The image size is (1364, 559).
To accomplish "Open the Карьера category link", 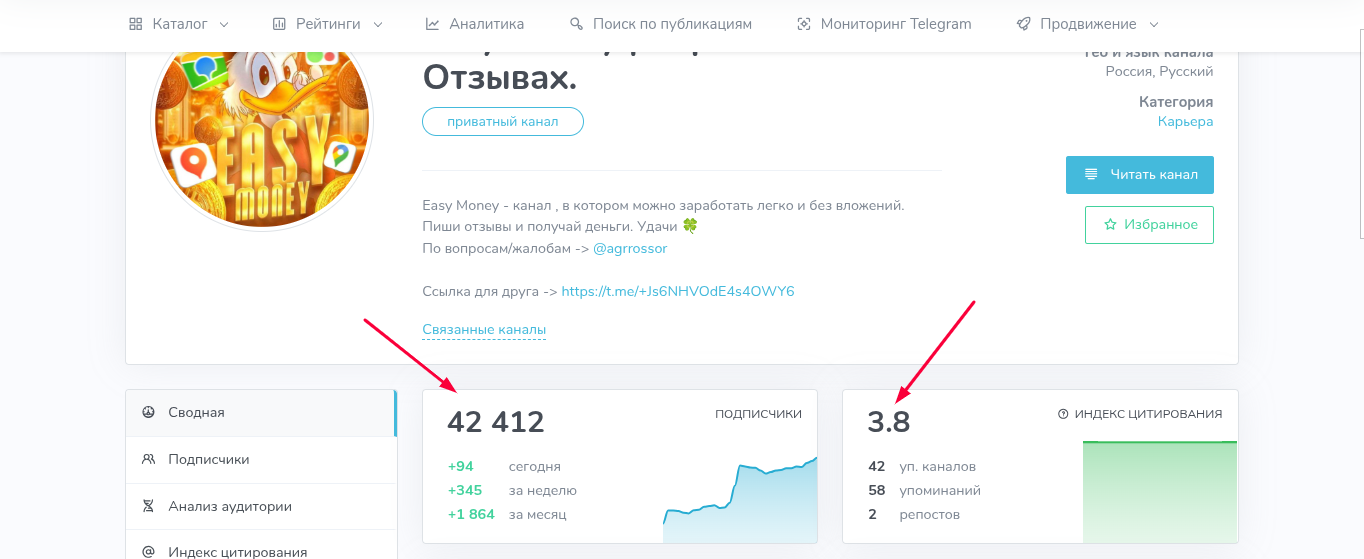I will click(1186, 121).
